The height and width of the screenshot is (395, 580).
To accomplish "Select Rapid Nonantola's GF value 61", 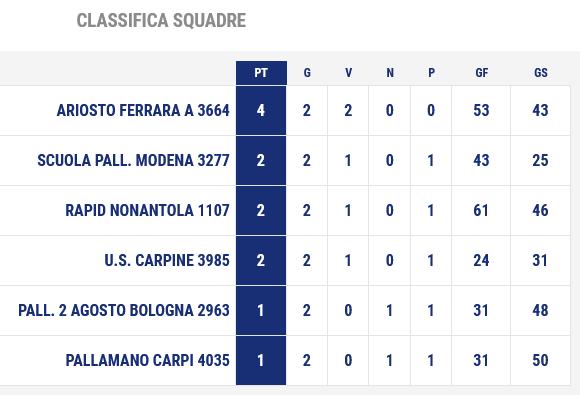I will [x=481, y=210].
